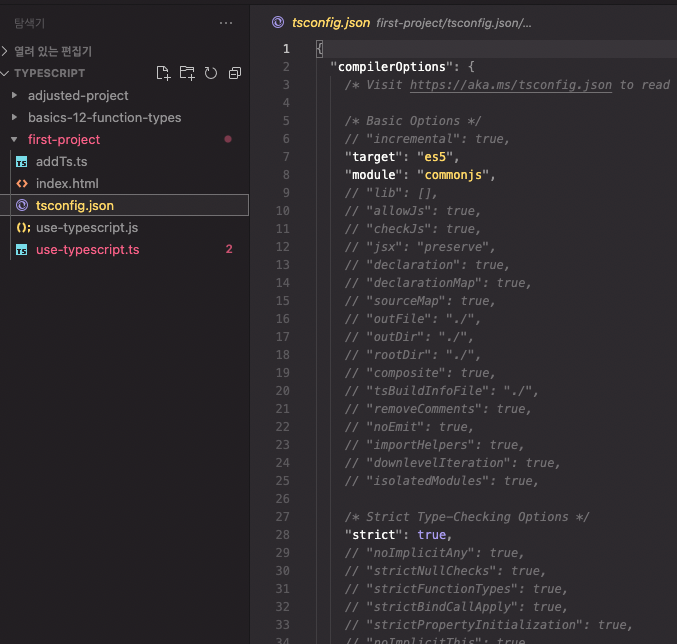Image resolution: width=677 pixels, height=644 pixels.
Task: Click the JS icon beside use-typescript.js
Action: coord(23,227)
